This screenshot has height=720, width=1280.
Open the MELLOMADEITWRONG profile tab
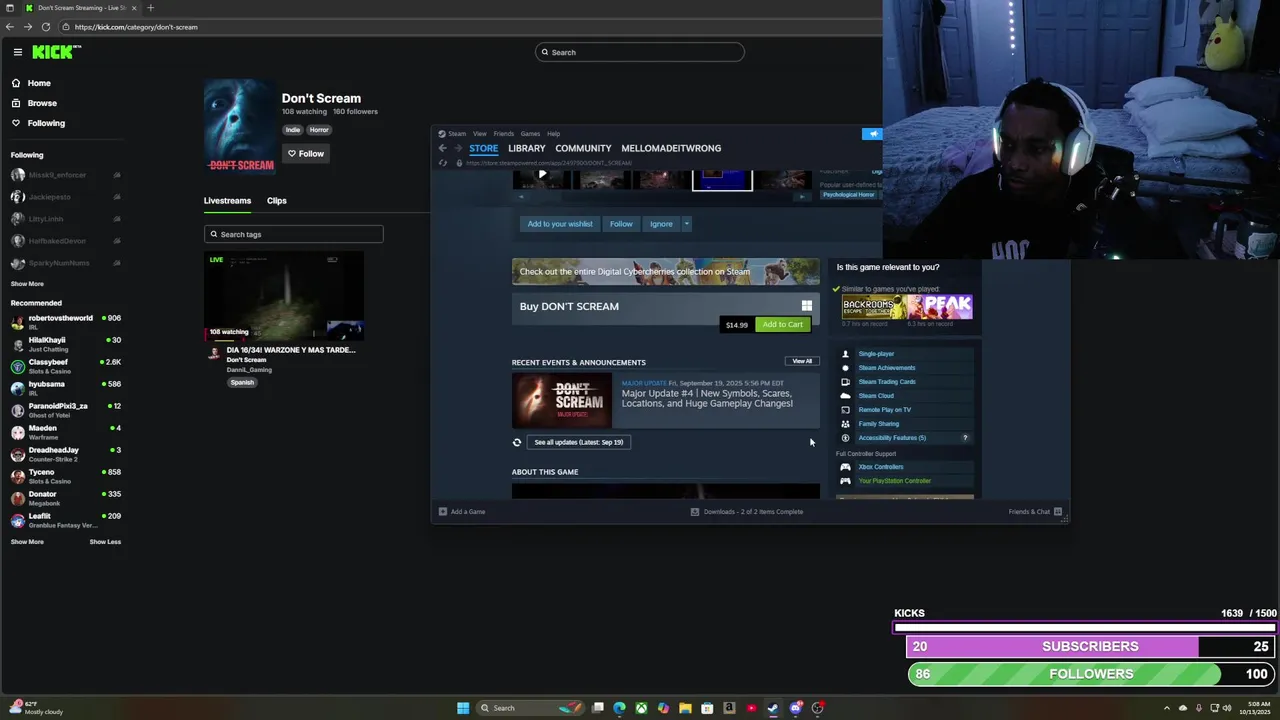tap(671, 148)
